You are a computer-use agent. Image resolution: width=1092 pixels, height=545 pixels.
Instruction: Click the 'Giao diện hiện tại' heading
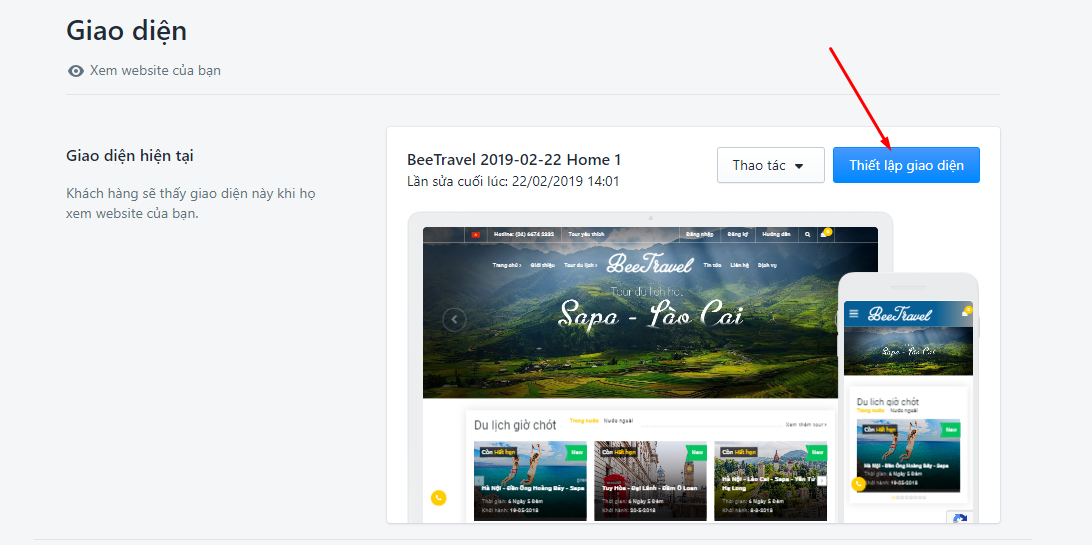[130, 156]
